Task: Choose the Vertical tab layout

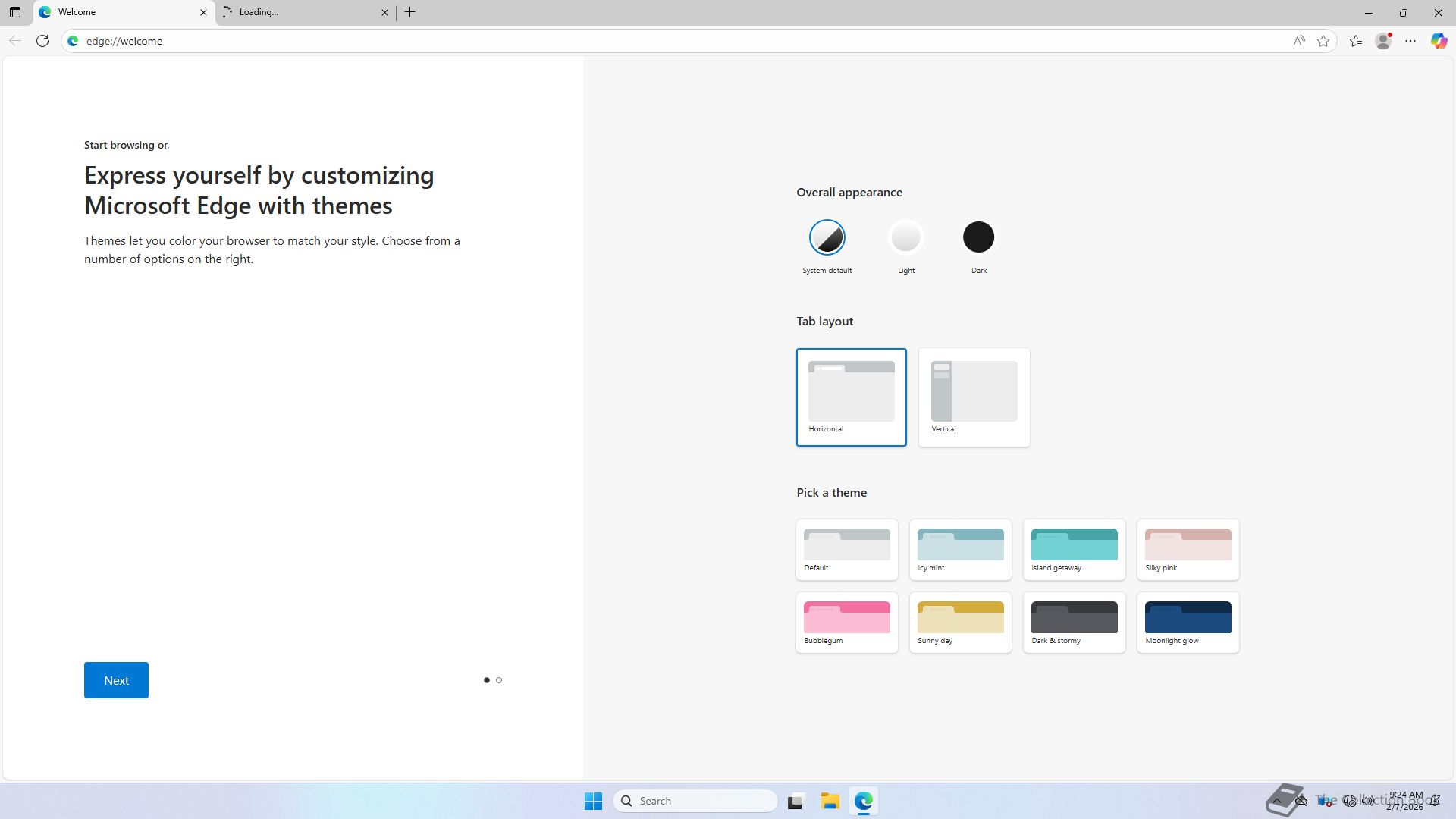Action: pyautogui.click(x=974, y=397)
